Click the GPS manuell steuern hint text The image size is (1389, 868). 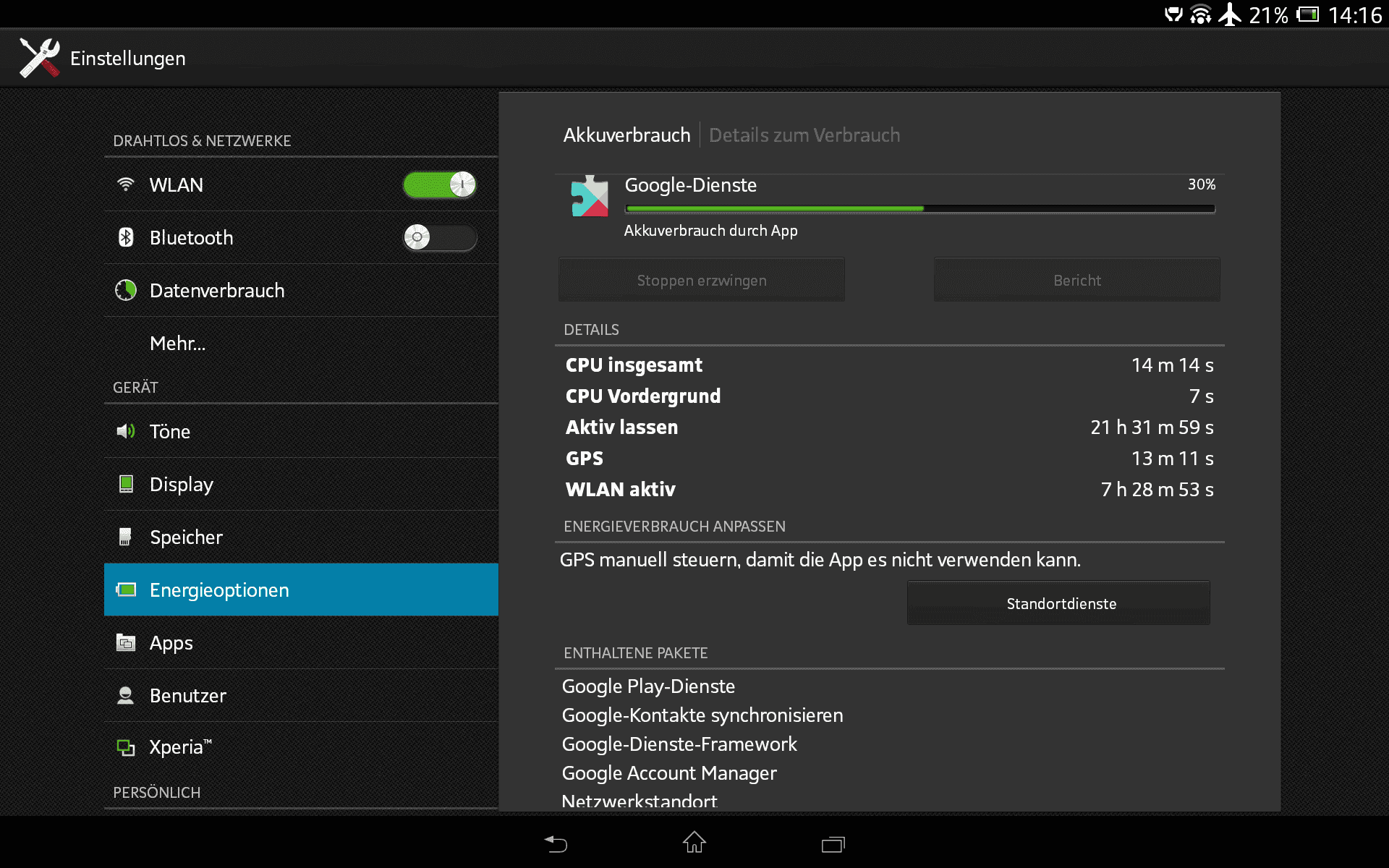[x=820, y=560]
